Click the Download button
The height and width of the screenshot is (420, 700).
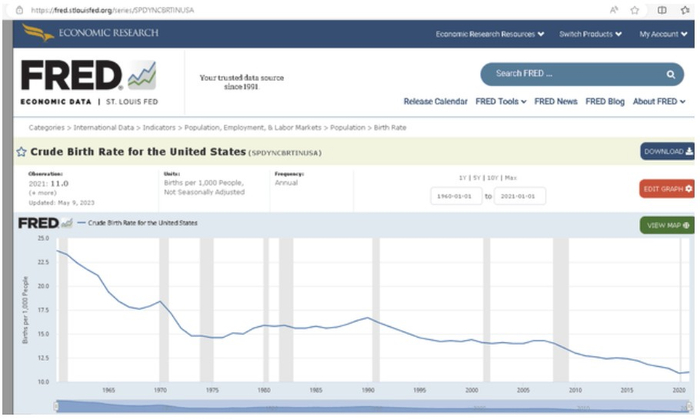click(667, 152)
